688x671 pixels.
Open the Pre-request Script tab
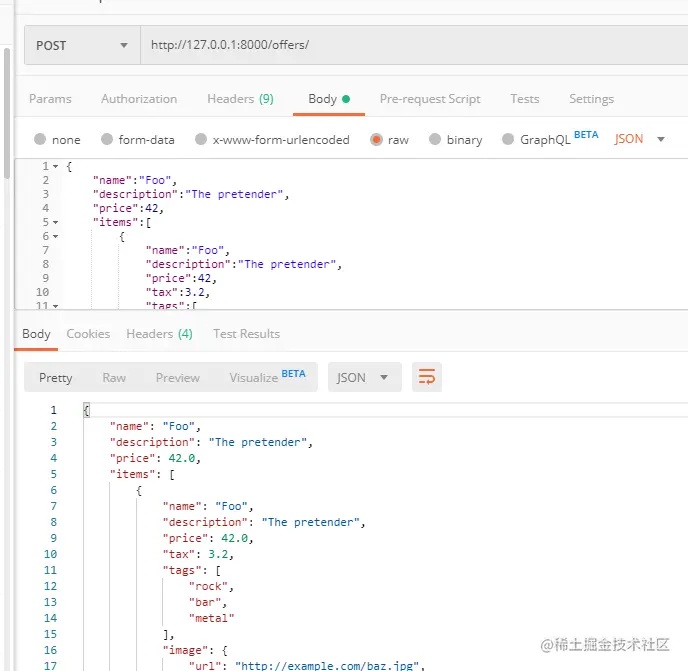pos(430,99)
